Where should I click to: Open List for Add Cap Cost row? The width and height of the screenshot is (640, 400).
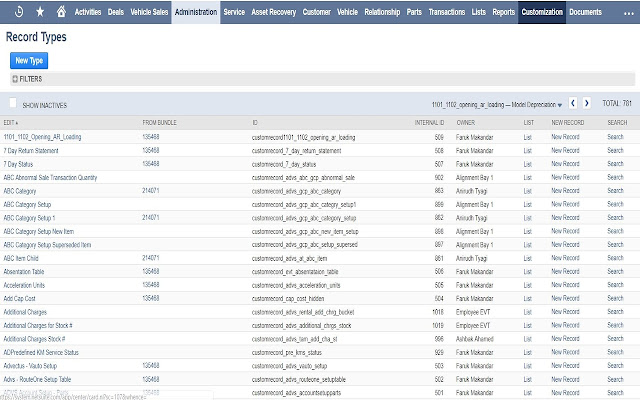click(527, 298)
